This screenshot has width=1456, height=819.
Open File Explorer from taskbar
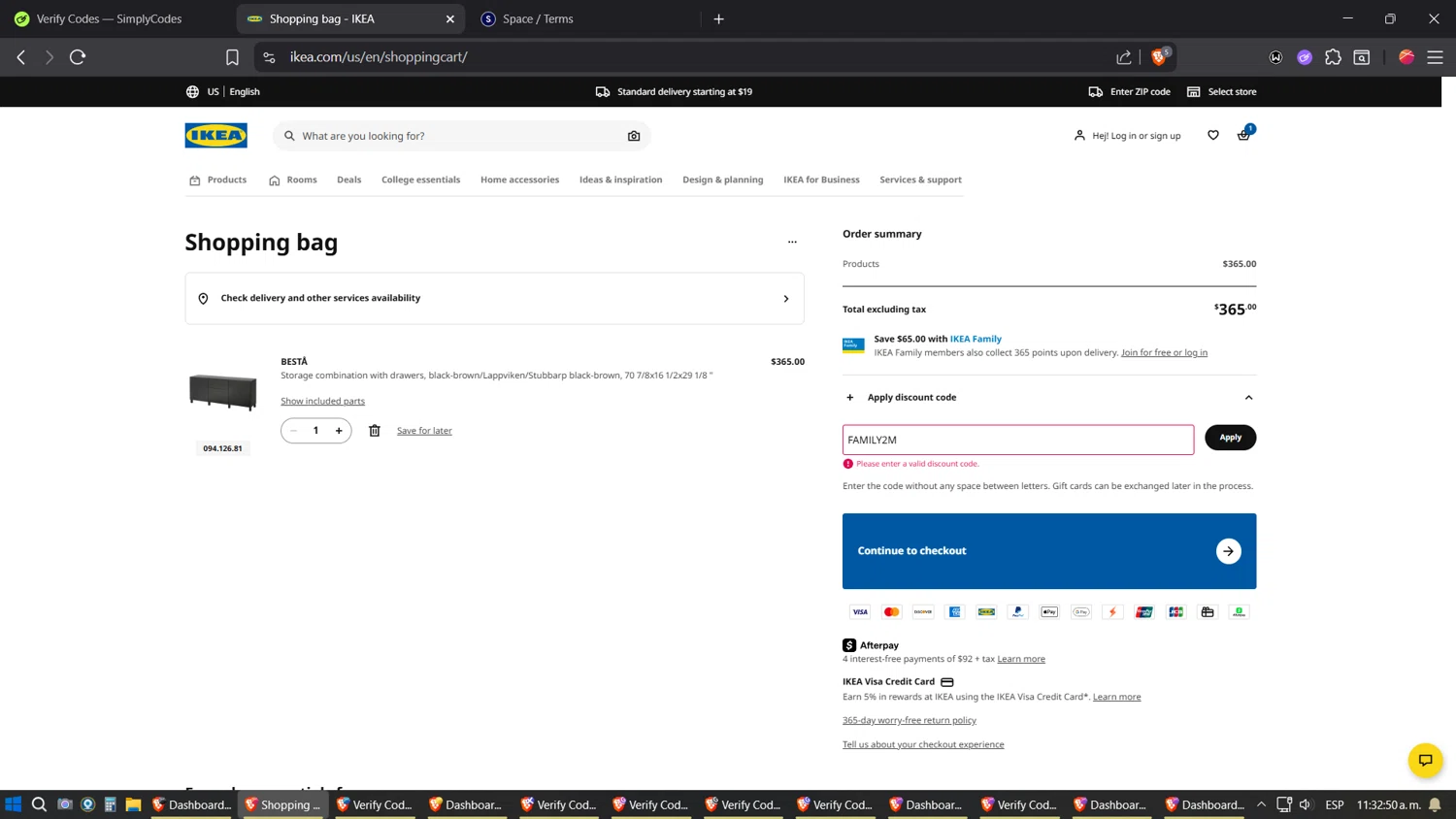pos(133,804)
